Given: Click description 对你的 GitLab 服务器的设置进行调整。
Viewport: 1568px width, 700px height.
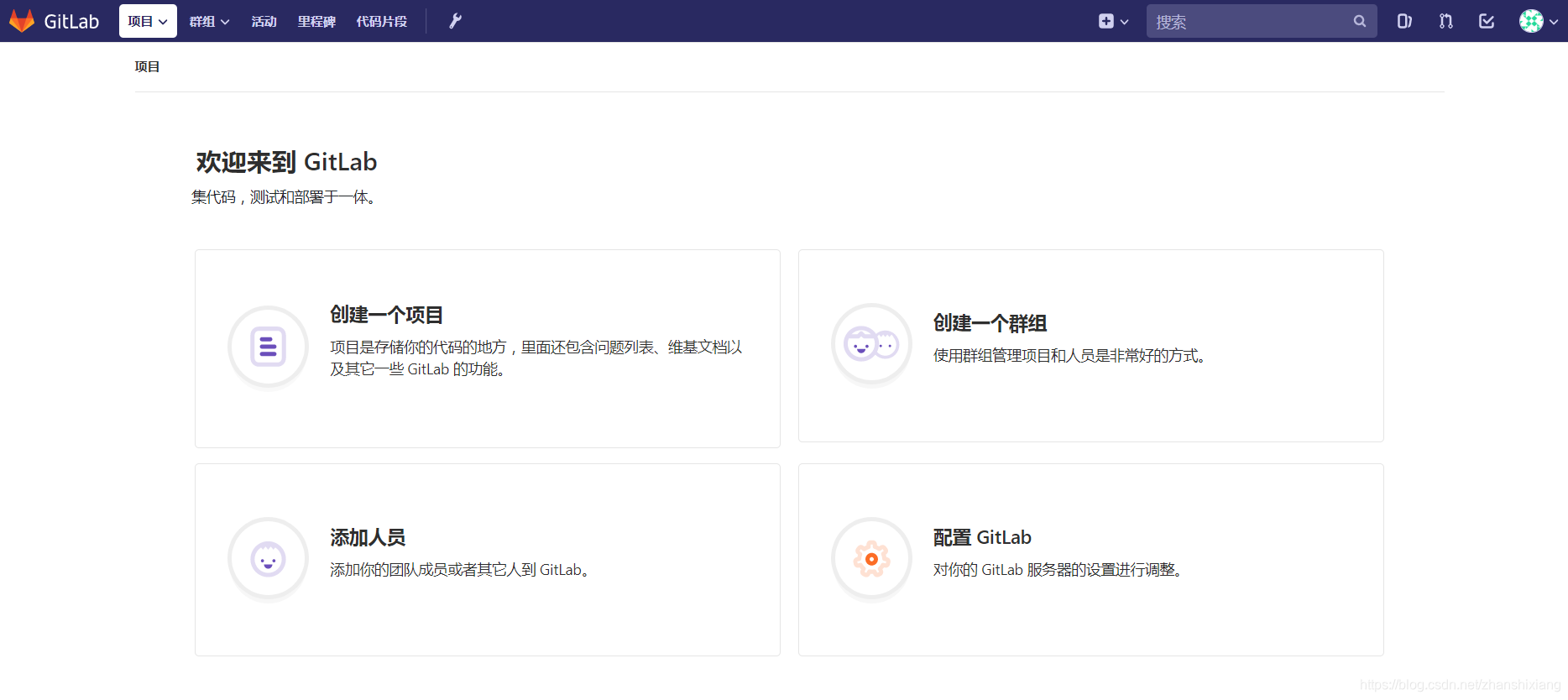Looking at the screenshot, I should tap(1058, 570).
